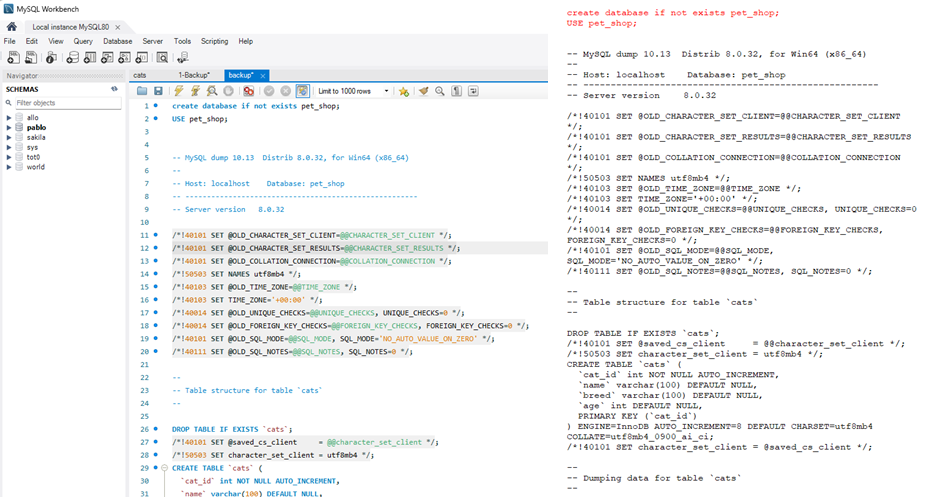The width and height of the screenshot is (943, 497).
Task: Toggle continue-on-error script execution
Action: 248,91
